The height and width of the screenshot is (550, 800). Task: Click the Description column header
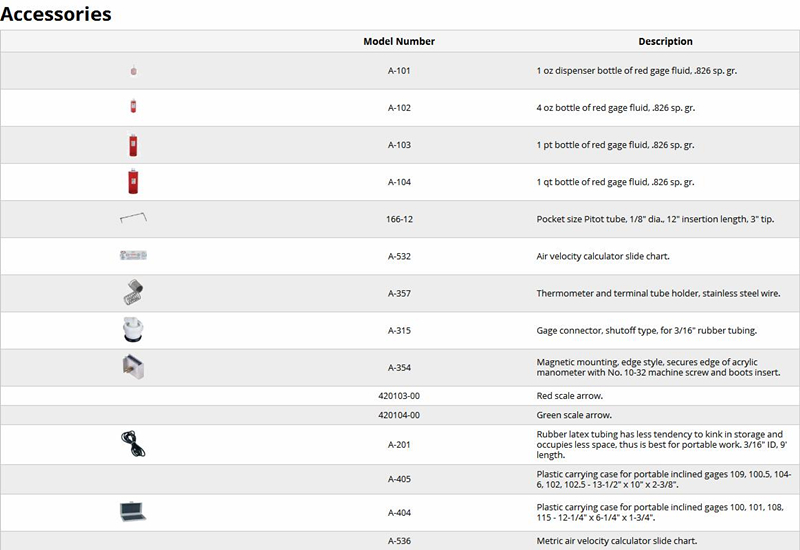665,41
